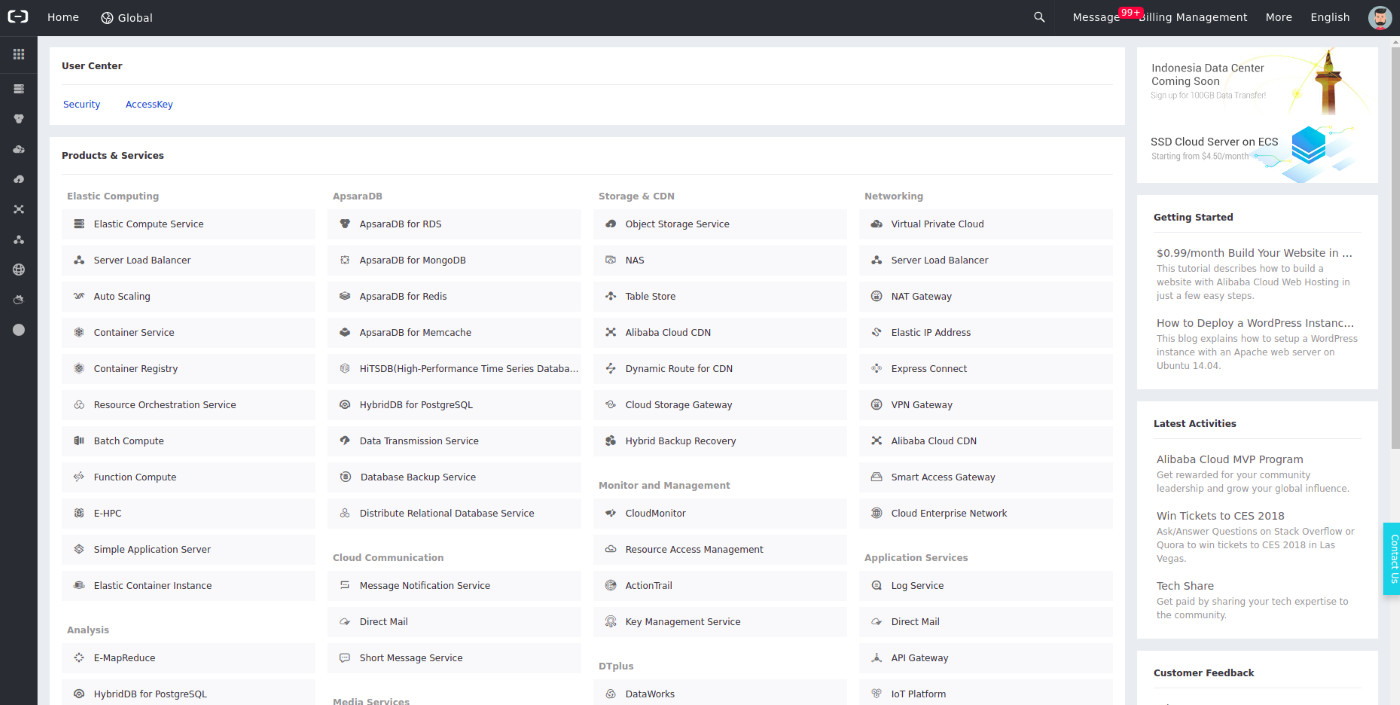Open the English language selector
1400x705 pixels.
pos(1330,17)
